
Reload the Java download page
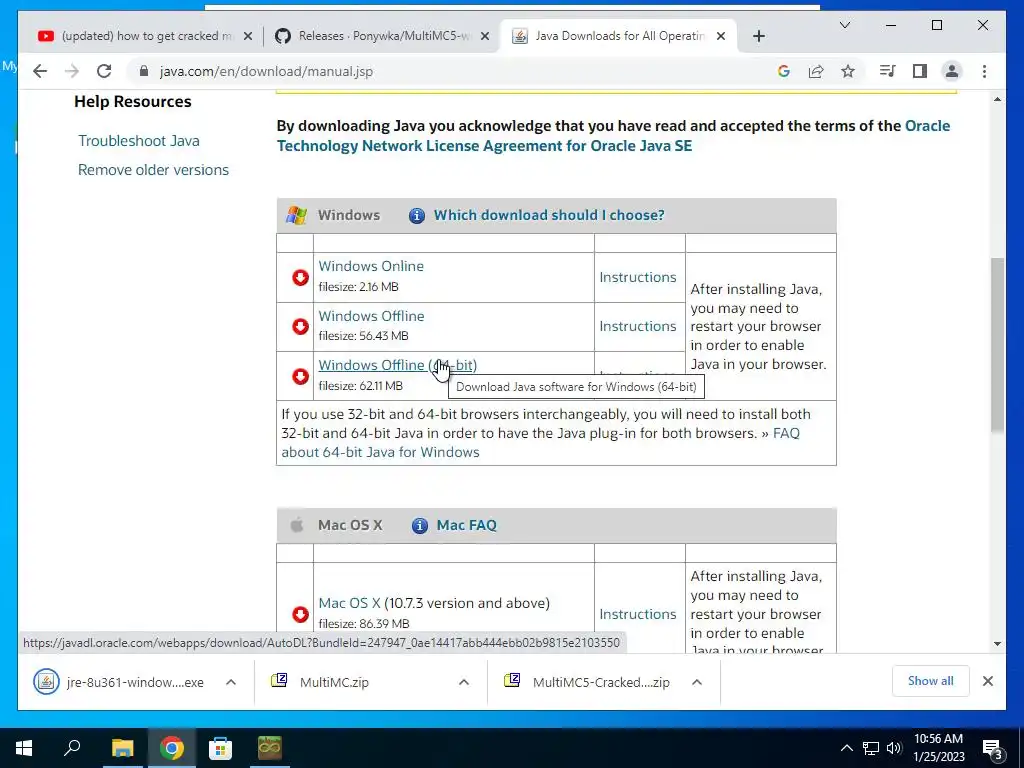coord(104,71)
